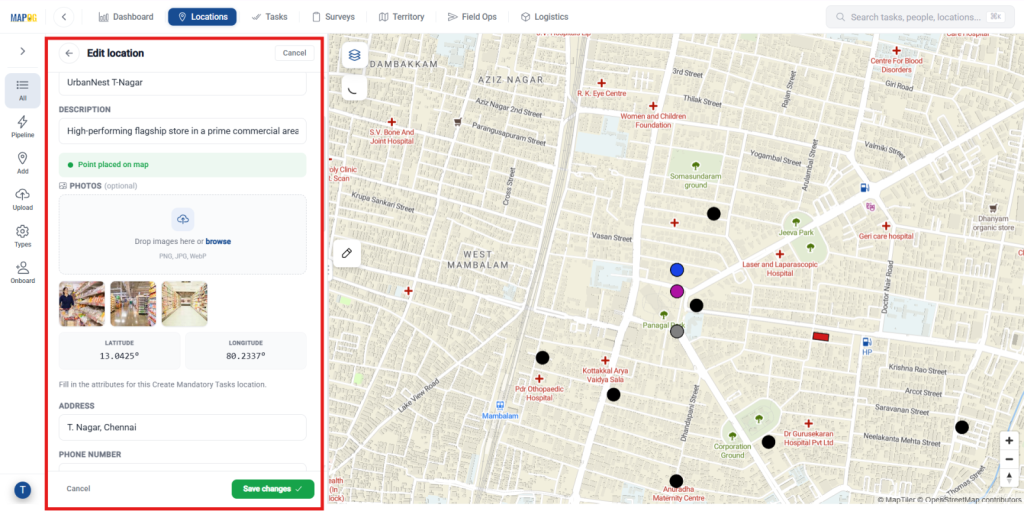Activate the pencil edit tool on map
The width and height of the screenshot is (1024, 511).
point(347,253)
